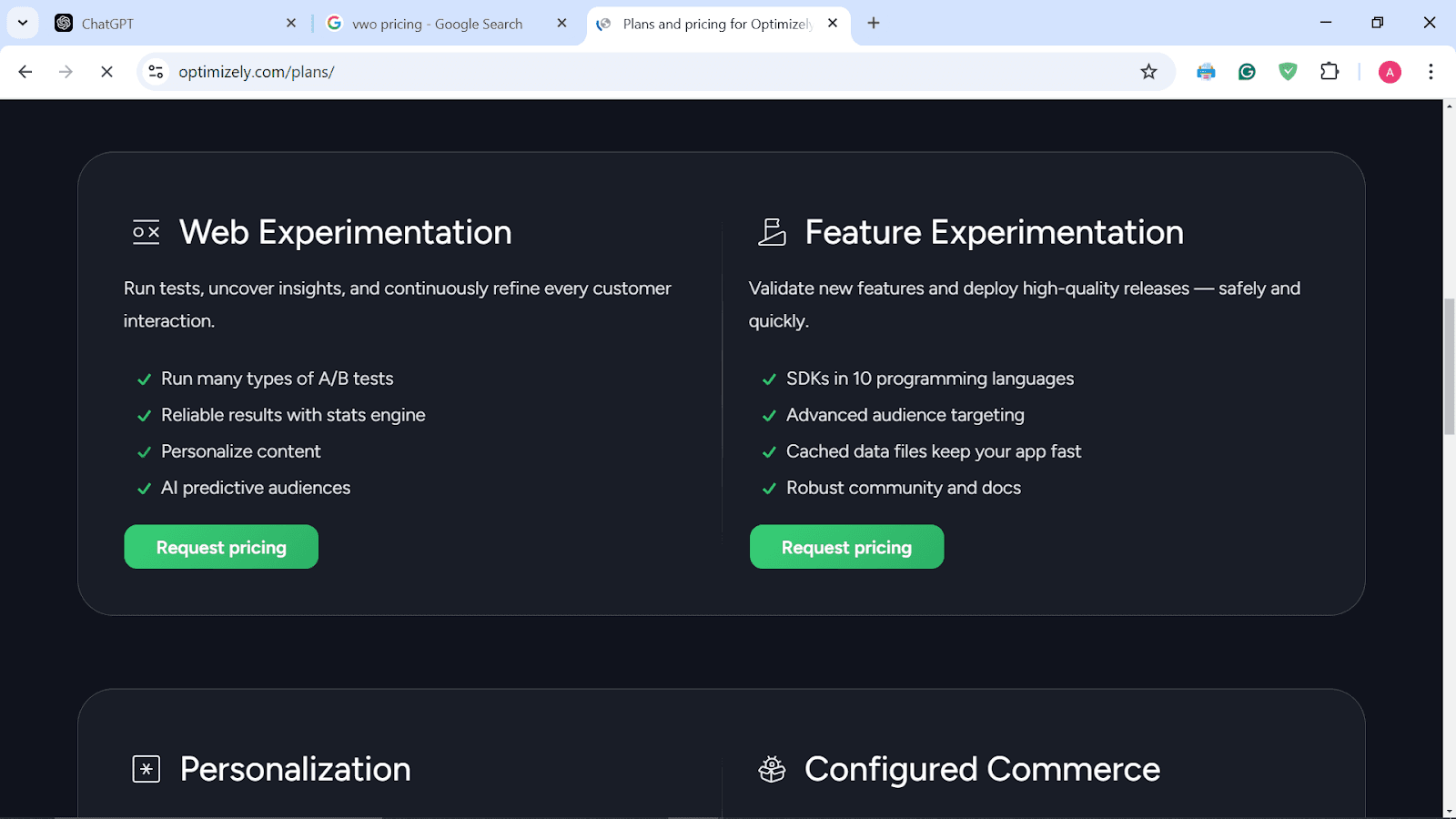Click the checkmark beside 'AI predictive audiences'
The width and height of the screenshot is (1456, 819).
coord(144,489)
